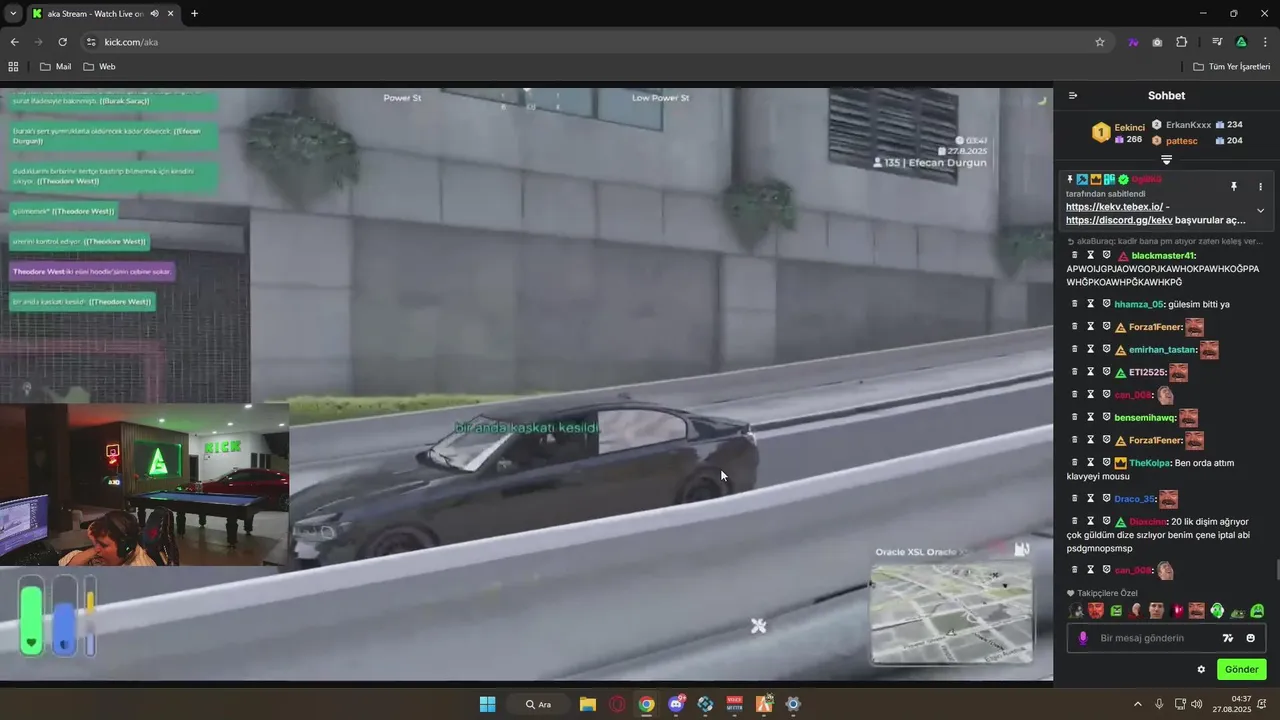Open browser extensions puzzle icon
The width and height of the screenshot is (1280, 720).
pyautogui.click(x=1181, y=42)
